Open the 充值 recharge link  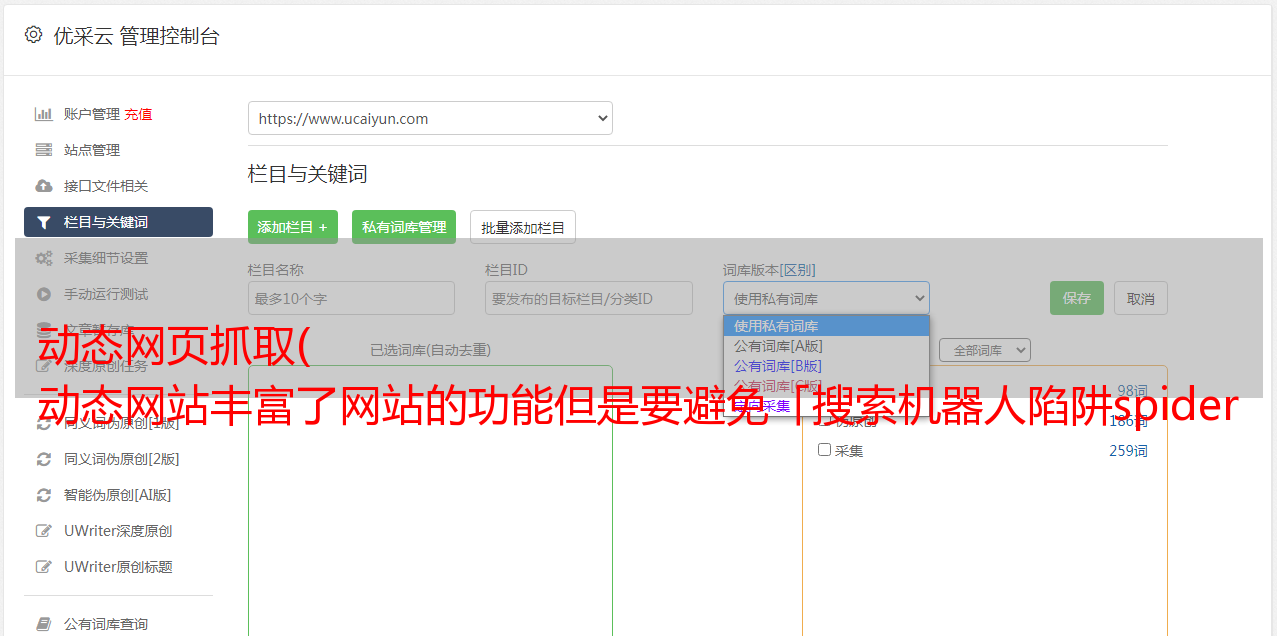tap(138, 114)
